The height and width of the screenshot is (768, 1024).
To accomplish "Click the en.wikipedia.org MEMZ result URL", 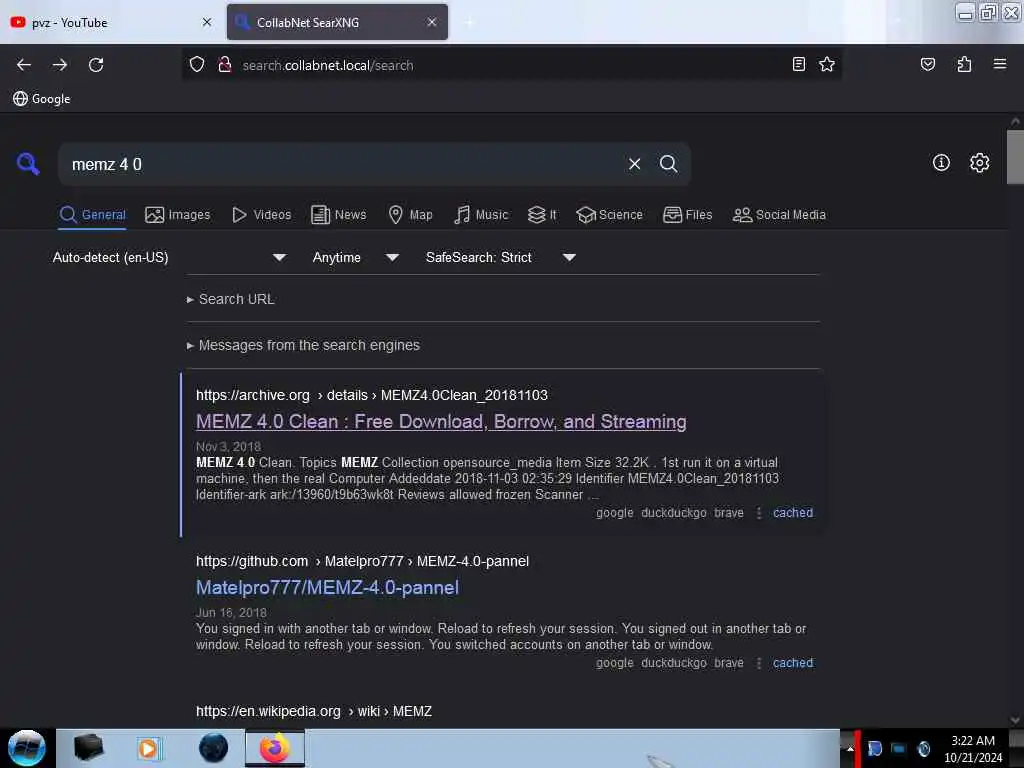I will 313,711.
